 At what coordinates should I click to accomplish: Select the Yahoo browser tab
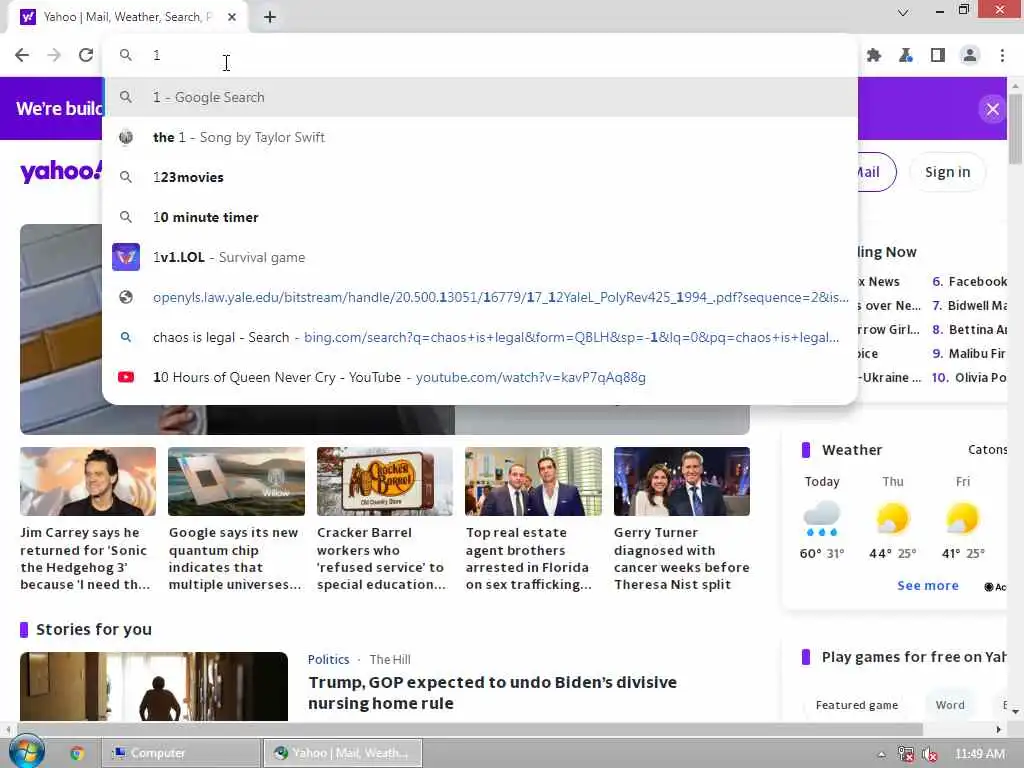click(x=127, y=17)
